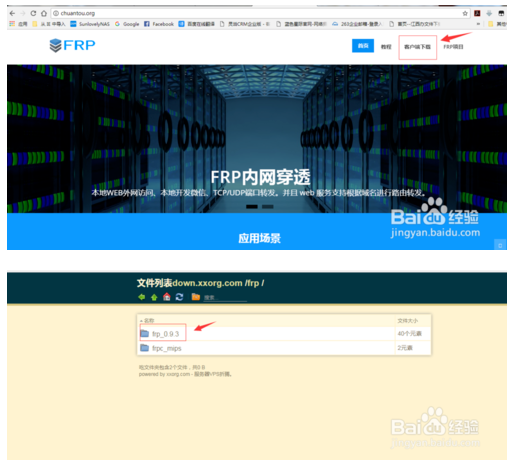This screenshot has width=515, height=463.
Task: Click the orange folder icon in file list toolbar
Action: (x=196, y=297)
